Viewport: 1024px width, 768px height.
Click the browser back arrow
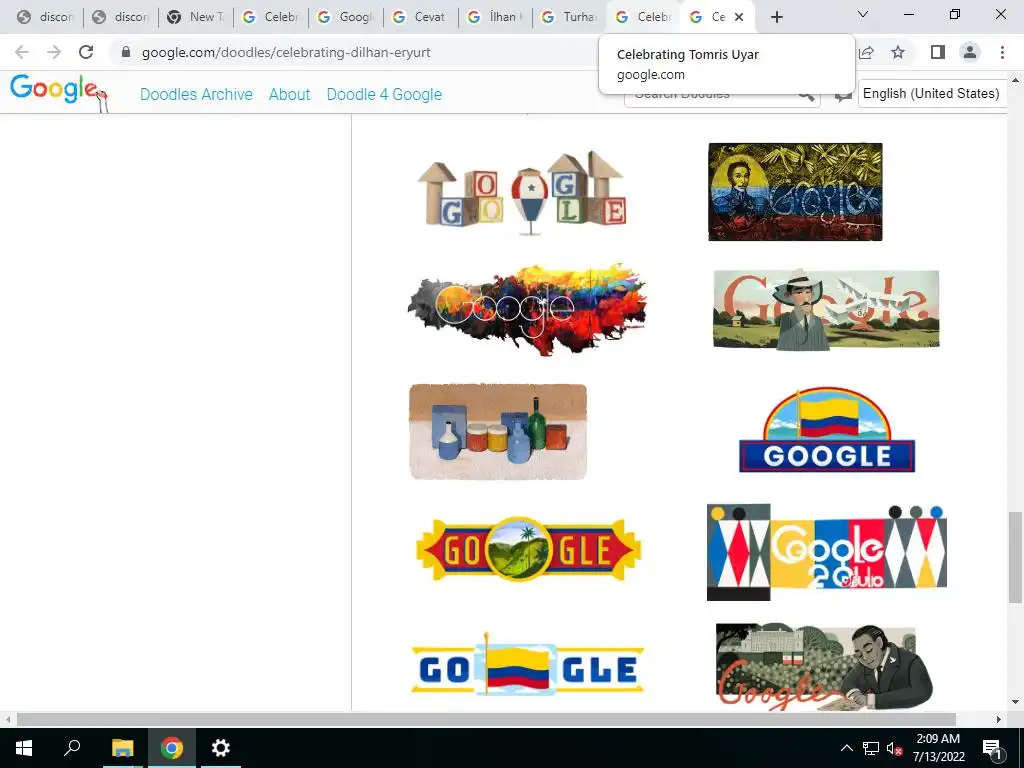pyautogui.click(x=22, y=52)
